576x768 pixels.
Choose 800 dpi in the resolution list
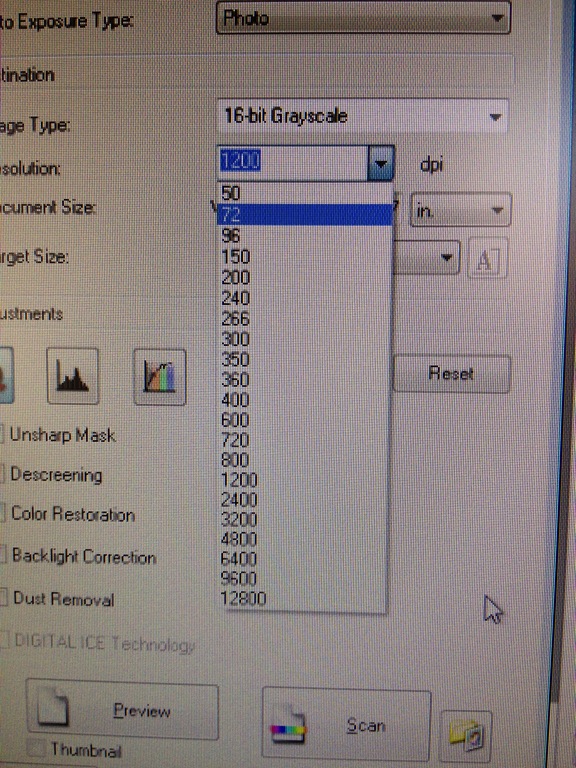click(x=304, y=460)
